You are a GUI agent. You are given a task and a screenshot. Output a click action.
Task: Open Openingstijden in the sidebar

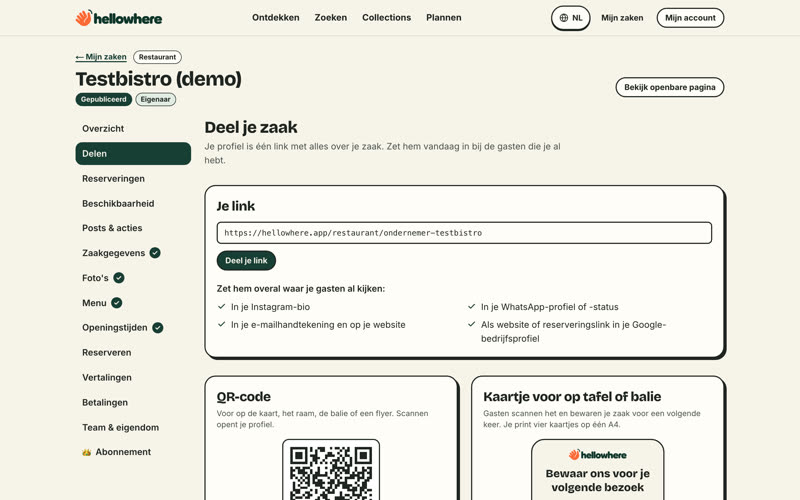[133, 328]
